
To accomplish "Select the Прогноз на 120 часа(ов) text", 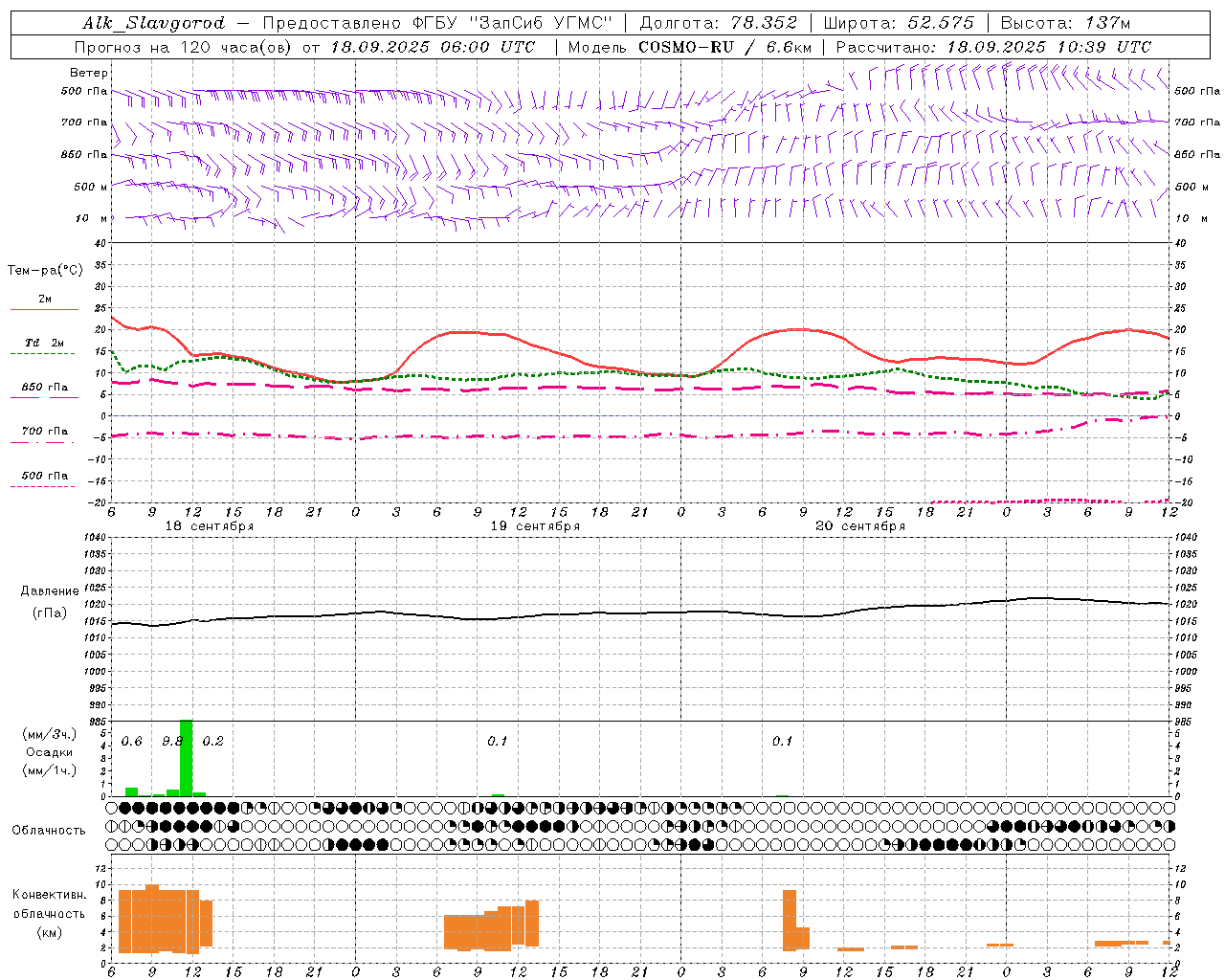I will (x=184, y=47).
